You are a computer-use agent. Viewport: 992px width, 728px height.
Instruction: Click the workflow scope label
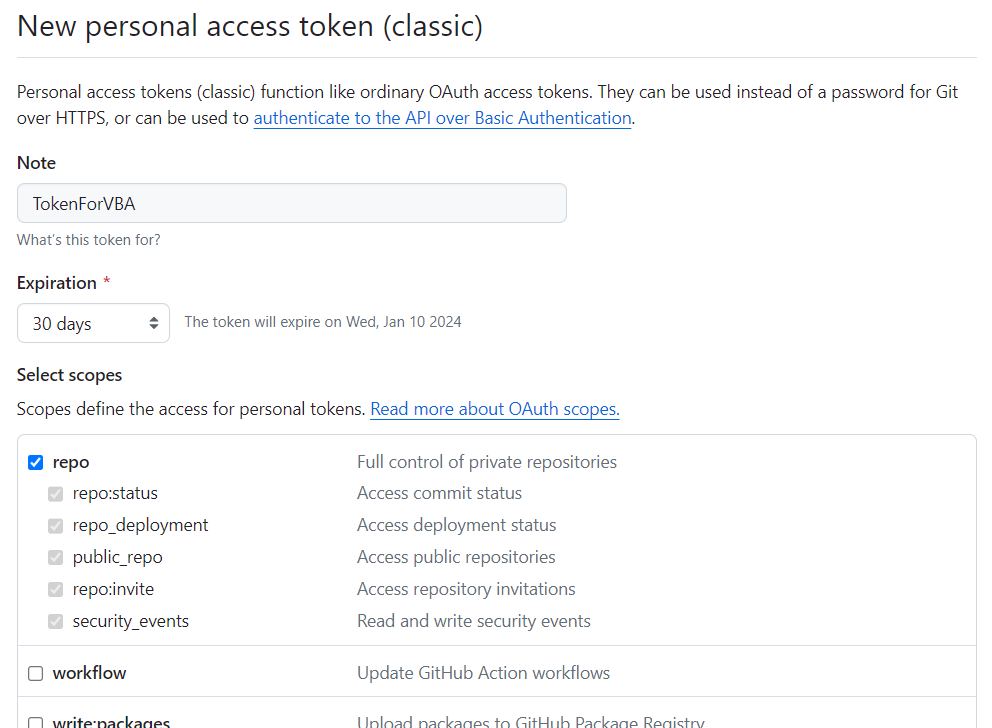pos(89,673)
